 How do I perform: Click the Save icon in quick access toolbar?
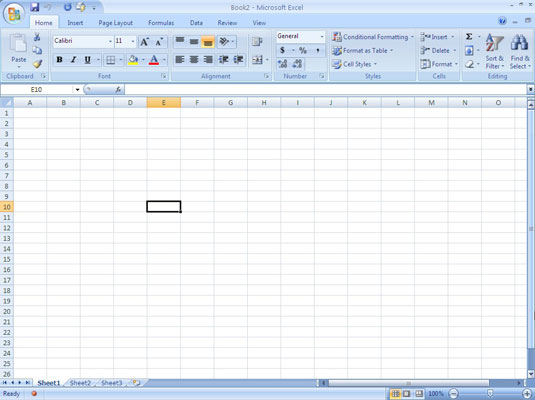pyautogui.click(x=35, y=7)
